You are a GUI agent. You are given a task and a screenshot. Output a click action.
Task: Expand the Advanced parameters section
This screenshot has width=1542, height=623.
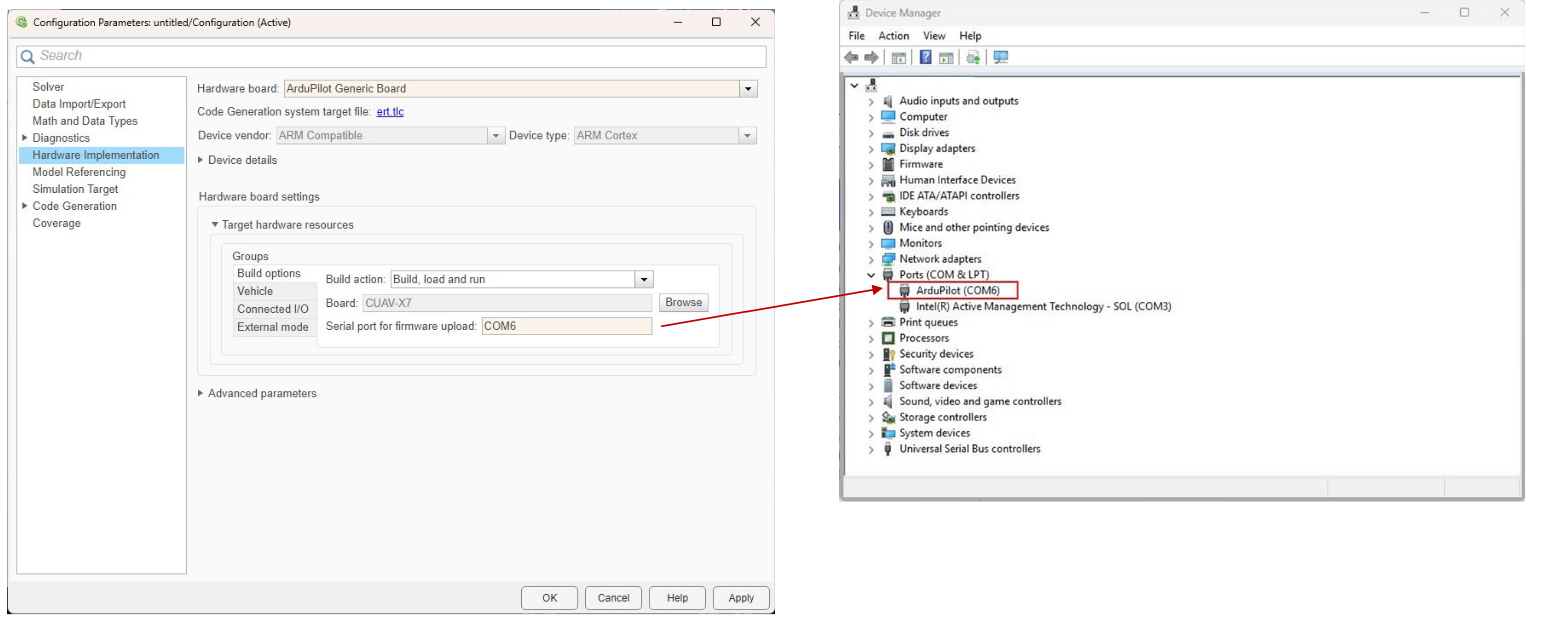(x=201, y=393)
